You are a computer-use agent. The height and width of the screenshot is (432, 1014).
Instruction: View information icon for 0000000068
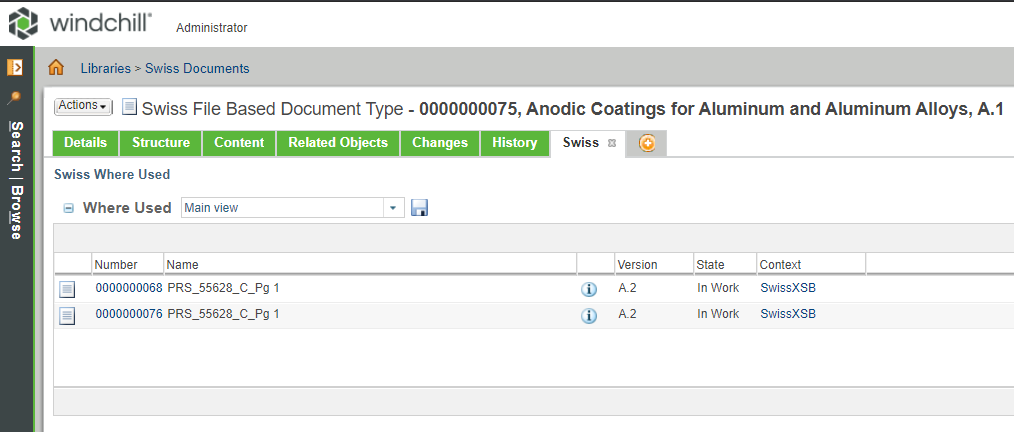(588, 289)
